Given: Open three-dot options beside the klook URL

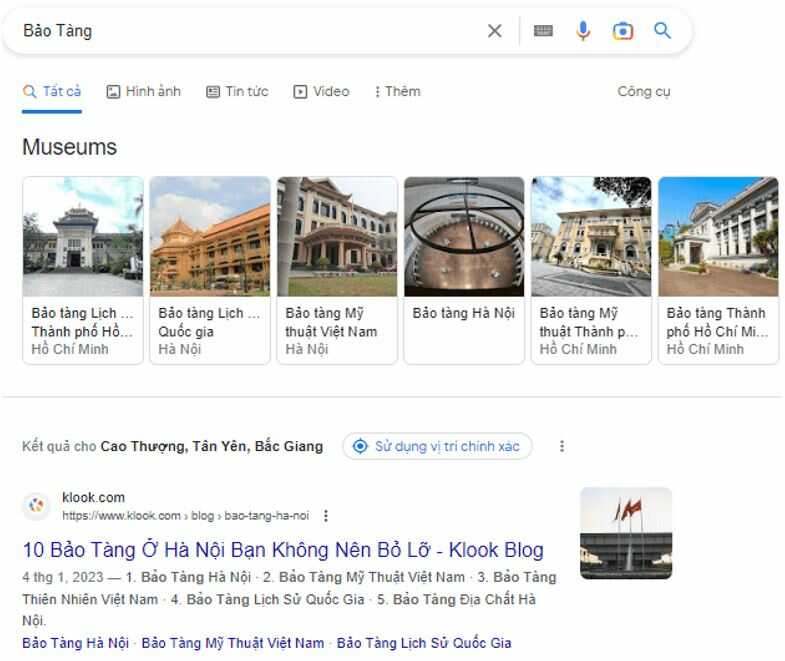Looking at the screenshot, I should point(326,516).
